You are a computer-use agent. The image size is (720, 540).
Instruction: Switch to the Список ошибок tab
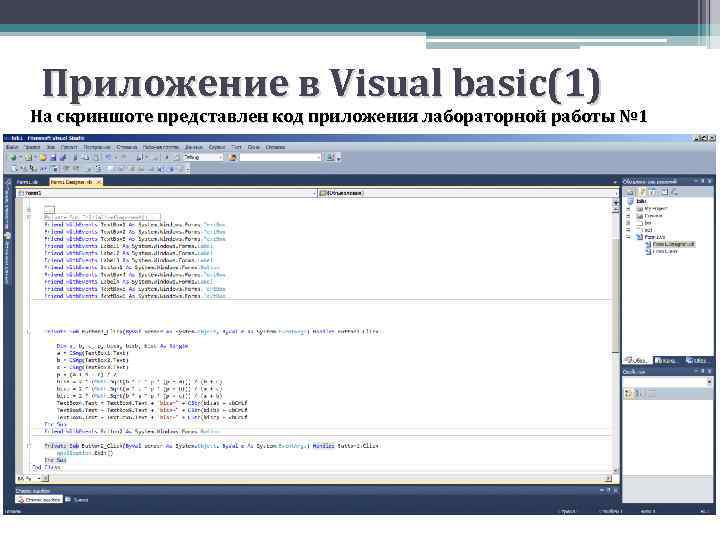click(x=39, y=500)
